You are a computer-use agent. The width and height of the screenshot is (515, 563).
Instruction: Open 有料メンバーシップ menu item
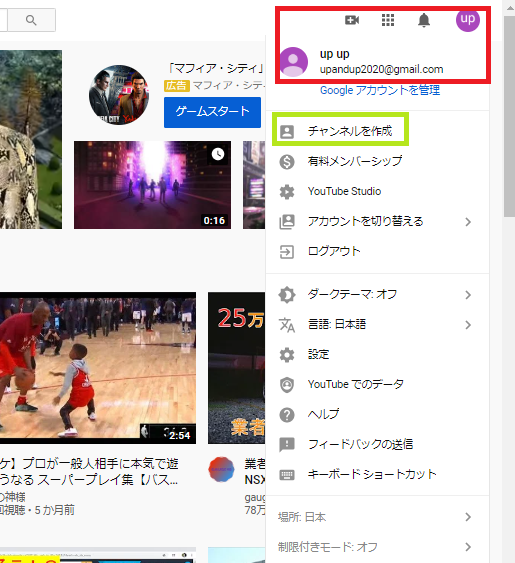click(x=377, y=162)
